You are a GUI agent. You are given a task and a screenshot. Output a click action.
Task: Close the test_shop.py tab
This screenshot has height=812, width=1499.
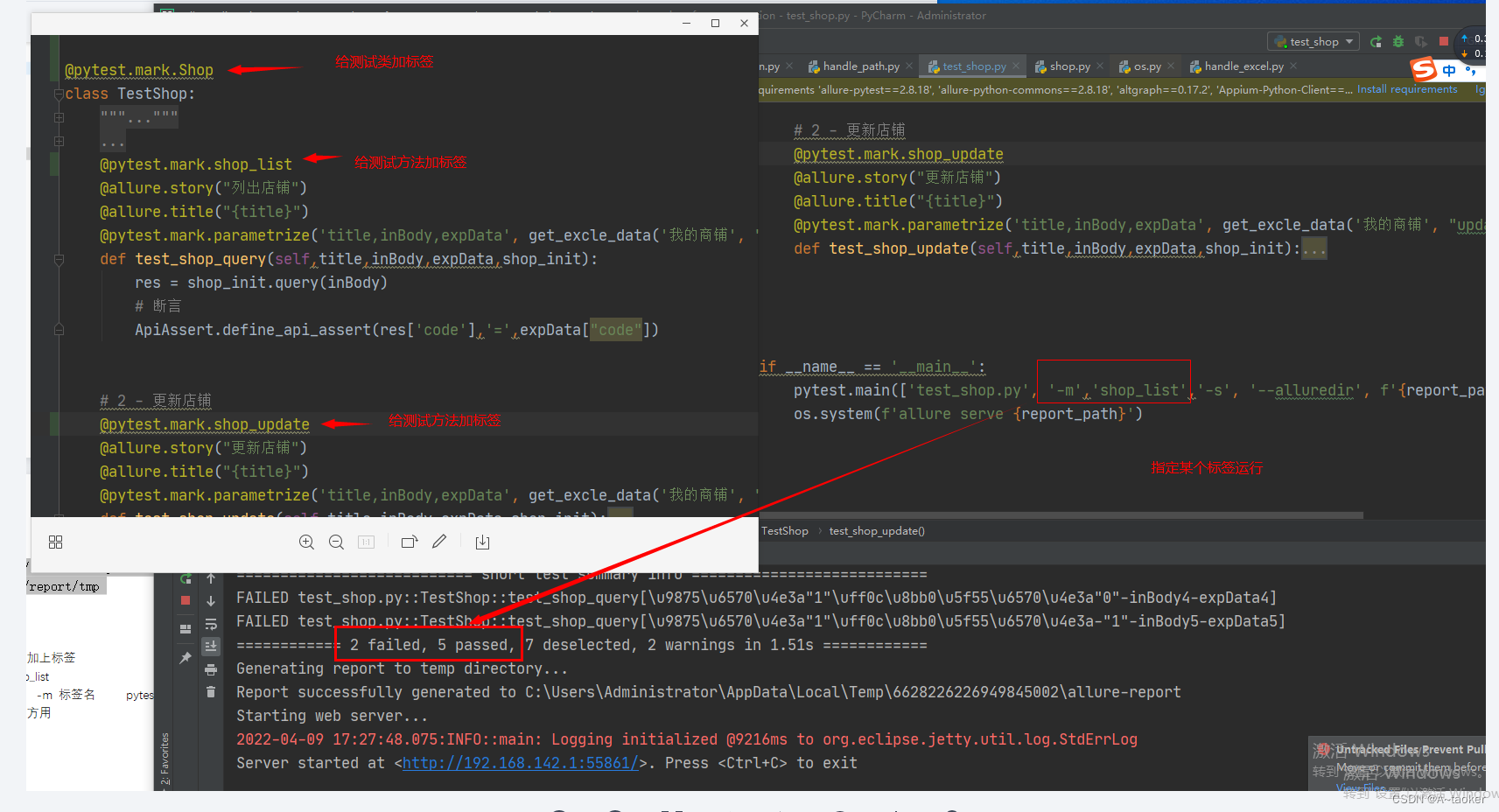pos(1016,66)
